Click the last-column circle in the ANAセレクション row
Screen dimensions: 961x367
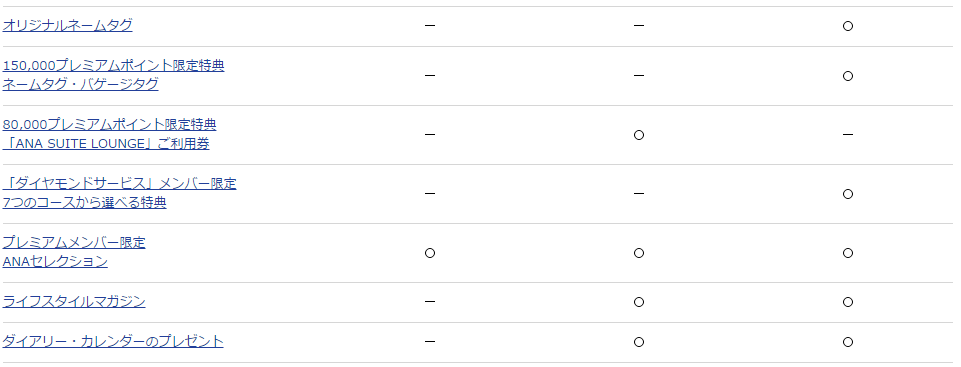click(x=848, y=253)
